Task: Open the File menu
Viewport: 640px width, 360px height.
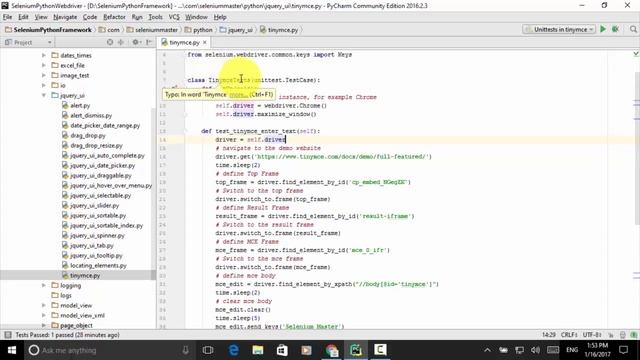Action: click(x=7, y=17)
